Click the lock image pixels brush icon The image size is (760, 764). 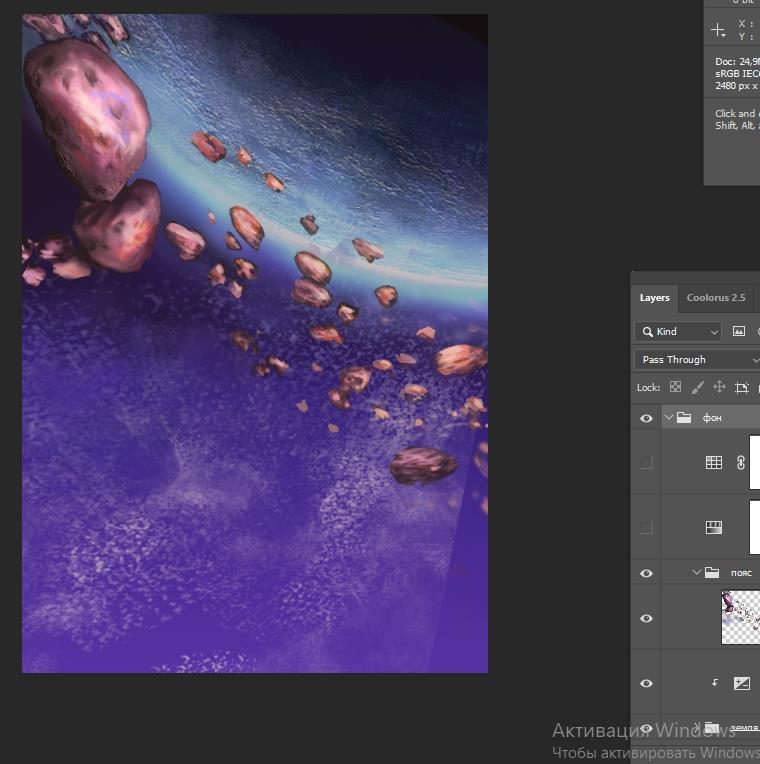tap(697, 387)
